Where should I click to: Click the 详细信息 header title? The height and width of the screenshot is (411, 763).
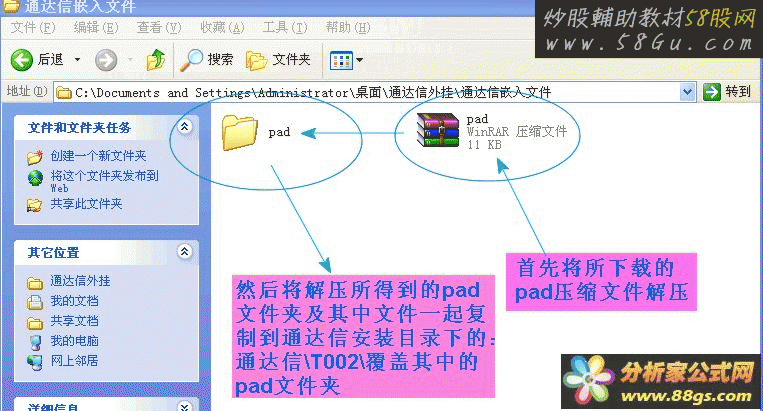[54, 407]
